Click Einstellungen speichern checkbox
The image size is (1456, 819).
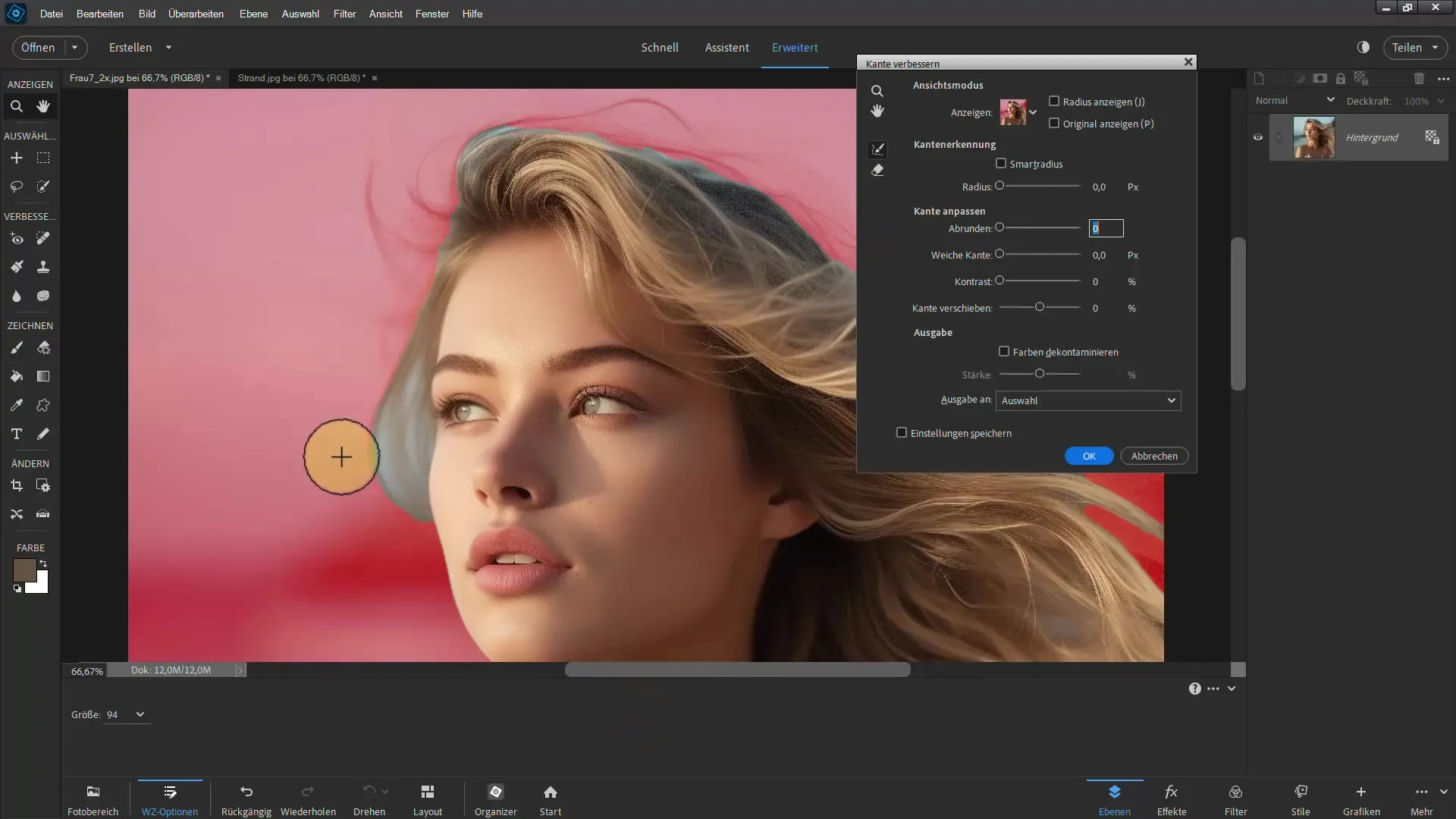pyautogui.click(x=900, y=432)
